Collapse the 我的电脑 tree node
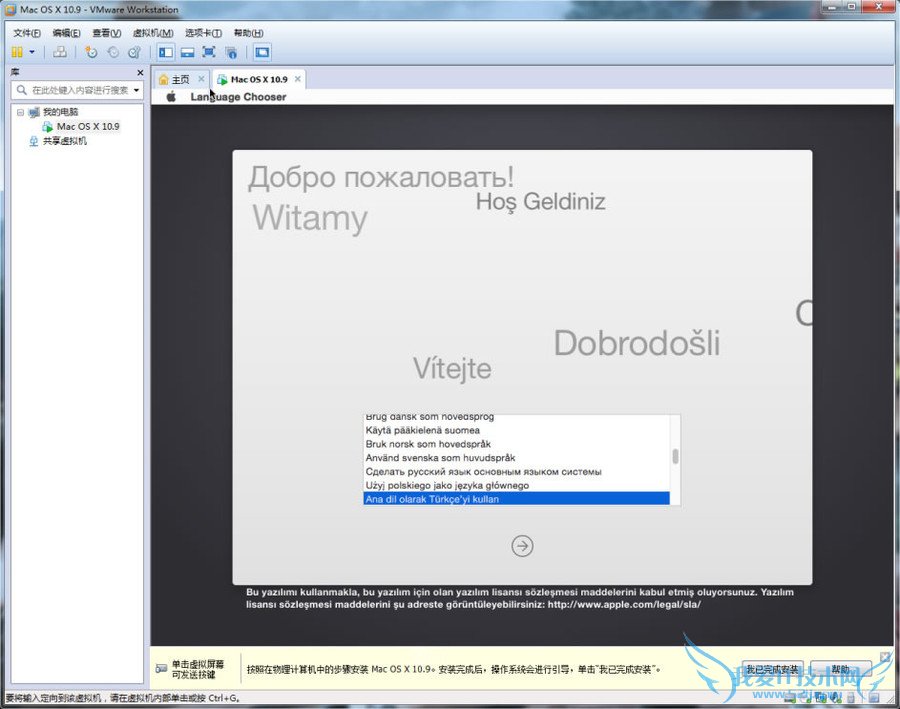Viewport: 900px width, 709px height. coord(20,113)
